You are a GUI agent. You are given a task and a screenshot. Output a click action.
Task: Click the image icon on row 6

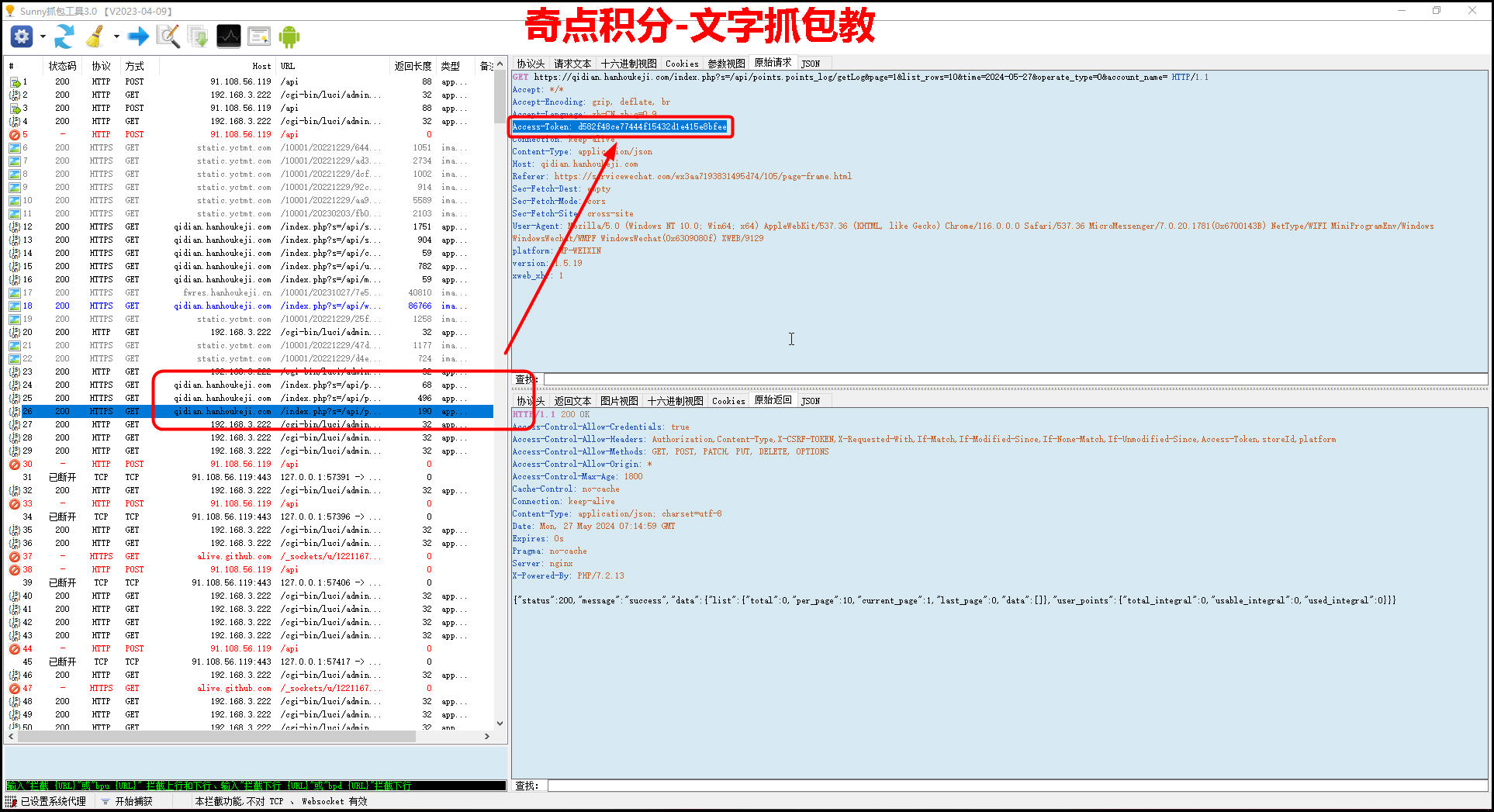coord(15,148)
